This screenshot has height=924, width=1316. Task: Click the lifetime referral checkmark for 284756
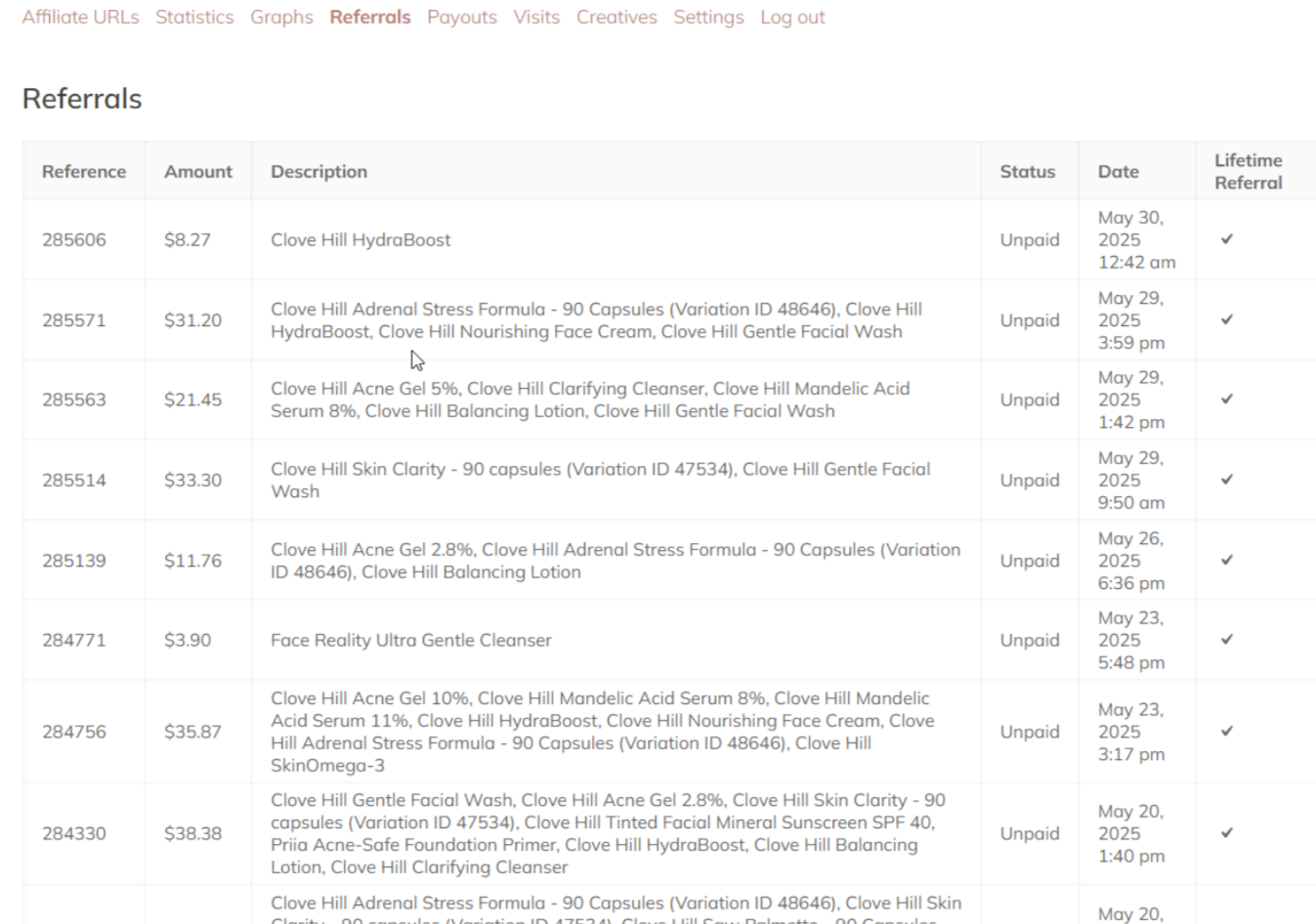pyautogui.click(x=1227, y=731)
